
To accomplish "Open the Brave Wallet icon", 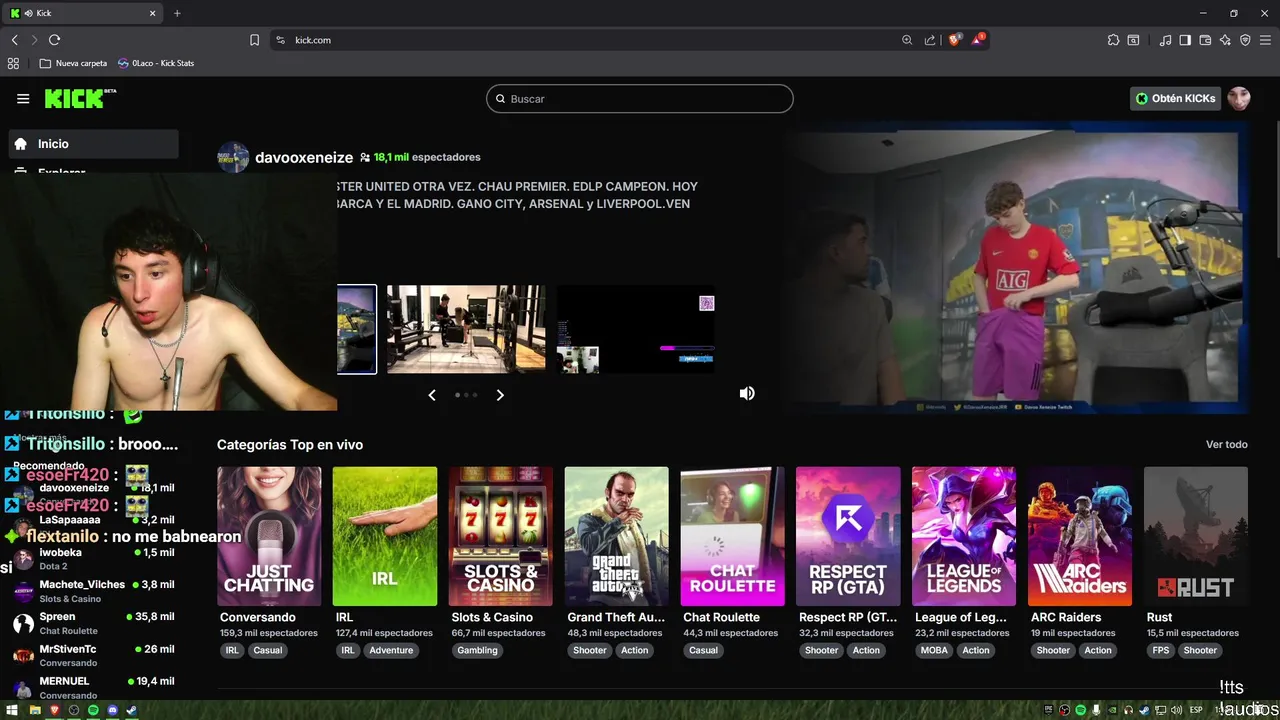I will point(1205,40).
